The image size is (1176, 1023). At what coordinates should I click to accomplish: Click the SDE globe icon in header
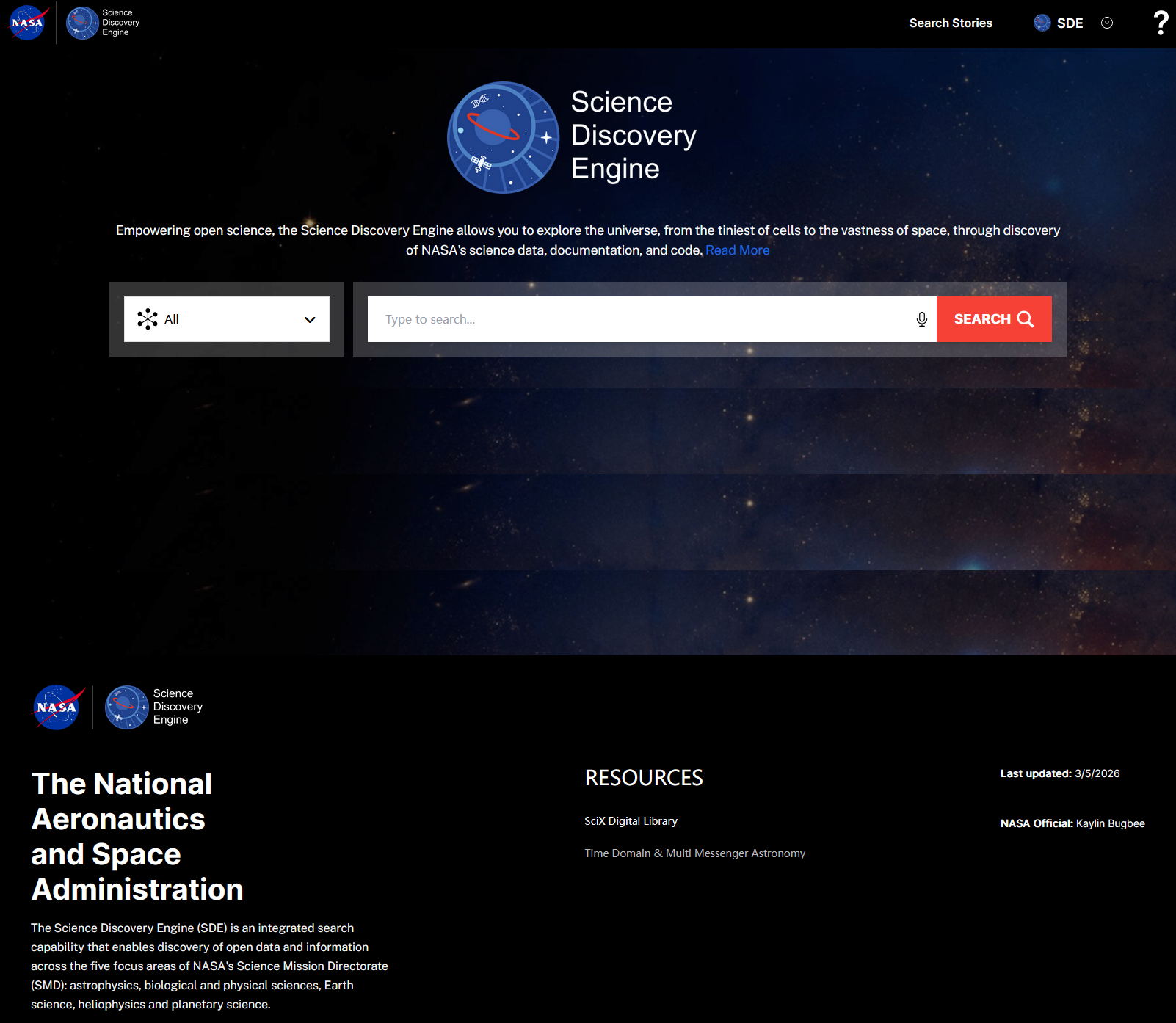[x=1042, y=23]
